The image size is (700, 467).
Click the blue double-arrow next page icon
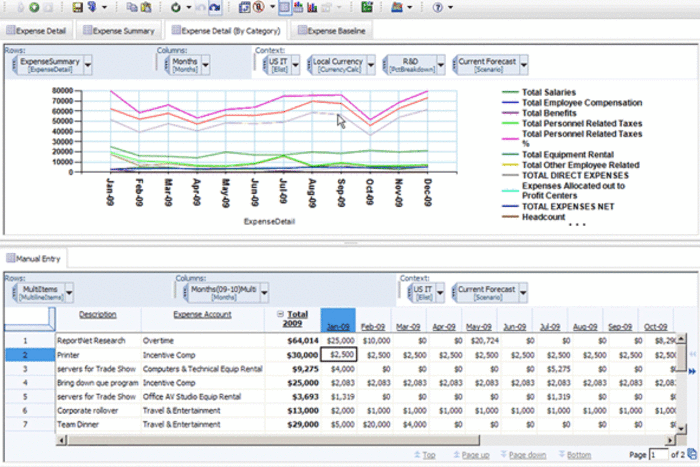(692, 371)
